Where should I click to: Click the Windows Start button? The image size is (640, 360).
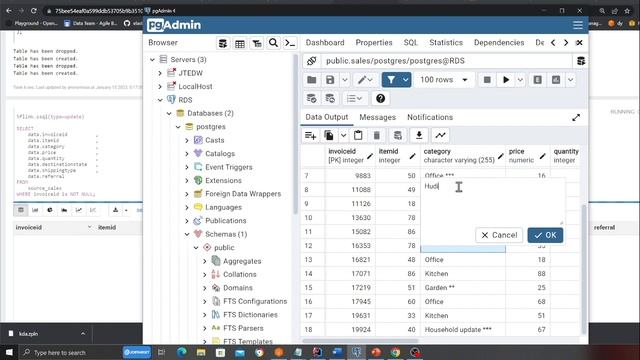[9, 352]
